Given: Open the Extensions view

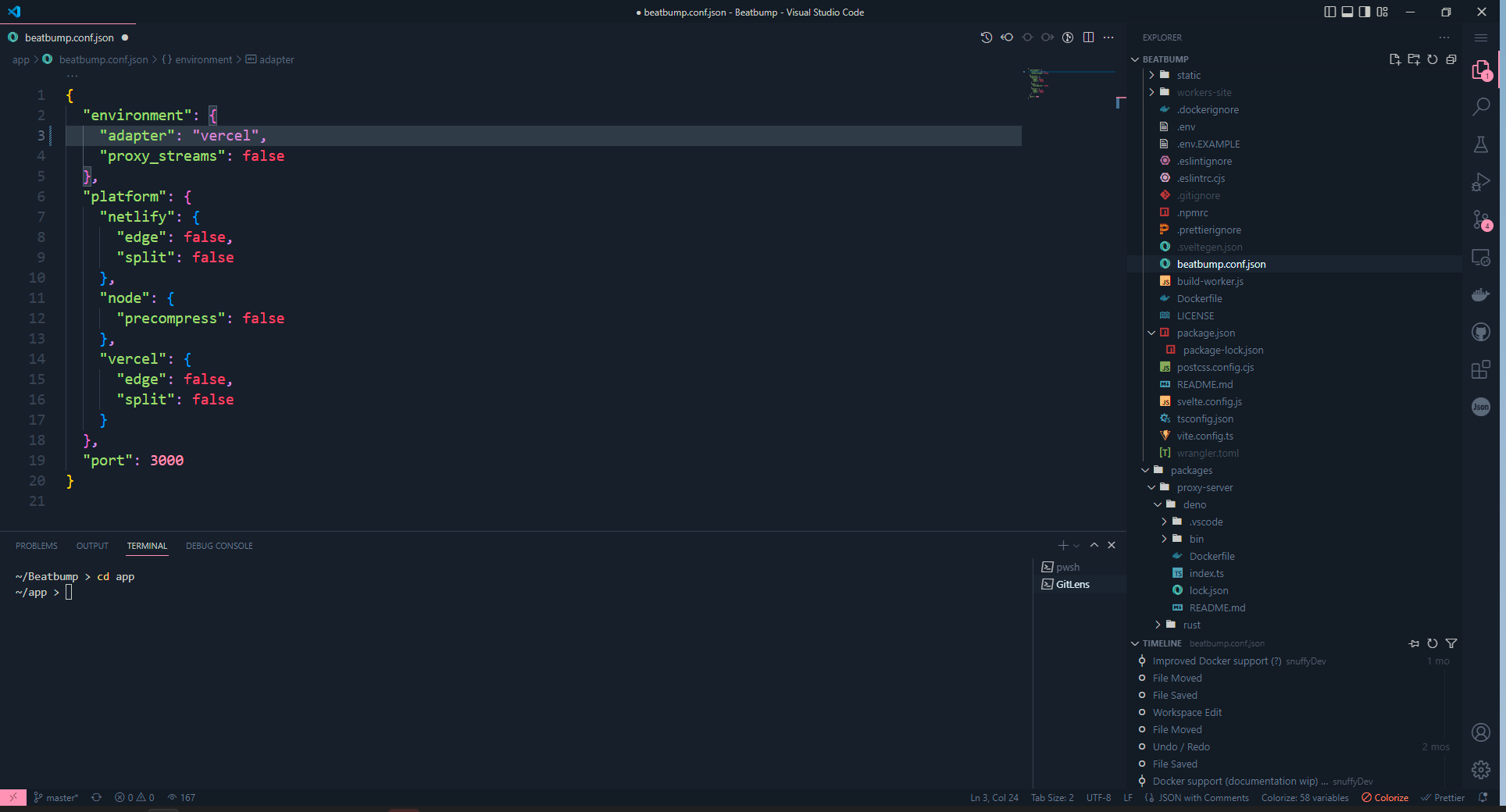Looking at the screenshot, I should pyautogui.click(x=1481, y=369).
